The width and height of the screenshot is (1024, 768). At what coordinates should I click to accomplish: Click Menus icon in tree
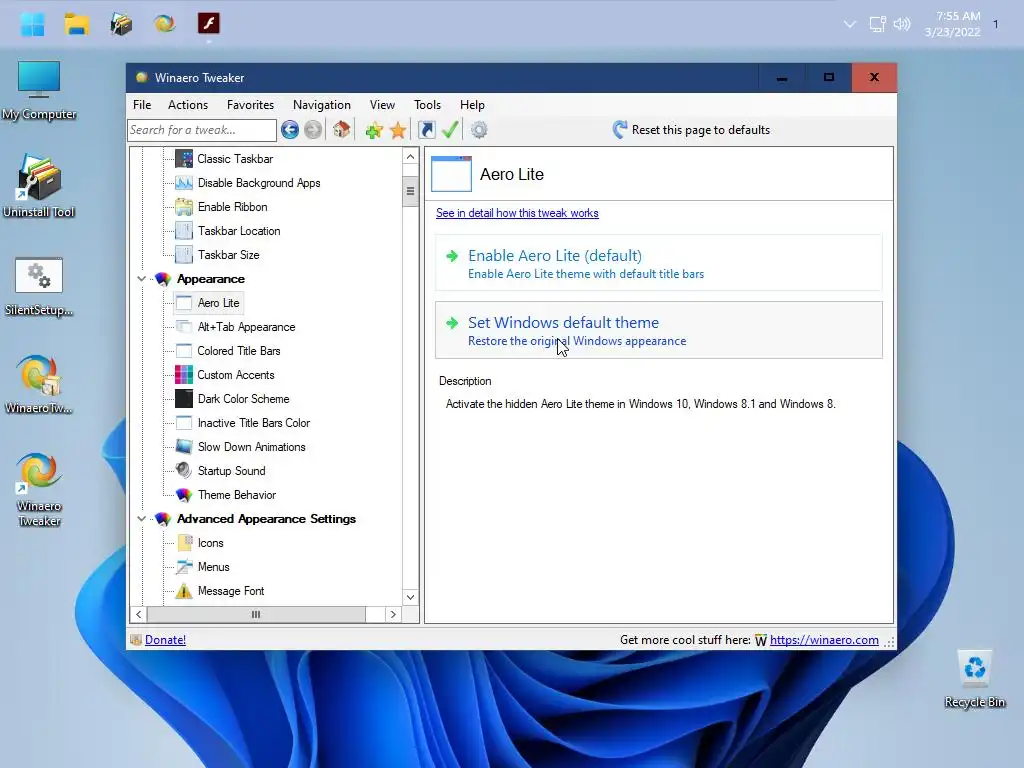tap(184, 567)
